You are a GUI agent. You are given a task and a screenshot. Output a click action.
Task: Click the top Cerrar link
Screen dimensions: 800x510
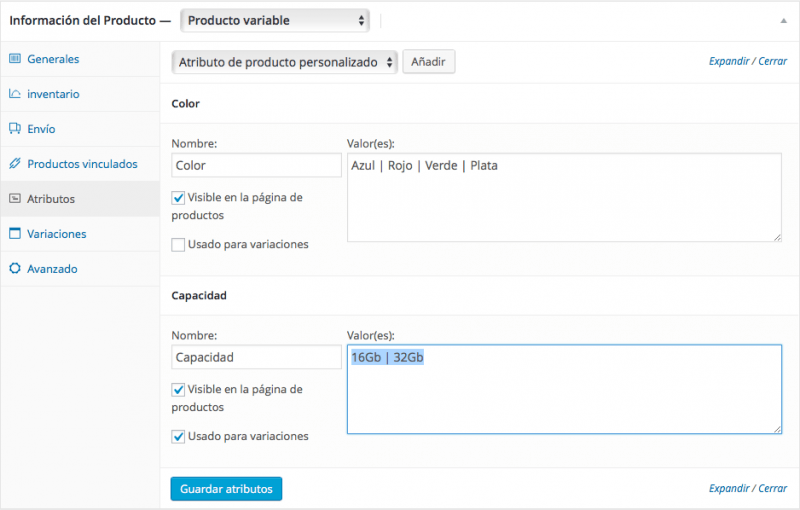point(772,61)
